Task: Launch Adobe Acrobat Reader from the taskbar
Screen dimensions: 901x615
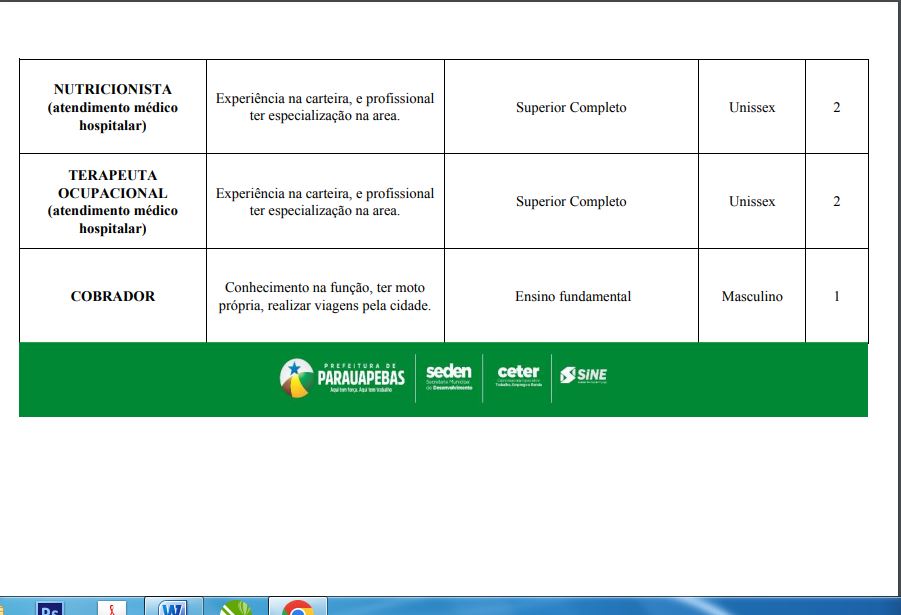Action: pos(110,607)
